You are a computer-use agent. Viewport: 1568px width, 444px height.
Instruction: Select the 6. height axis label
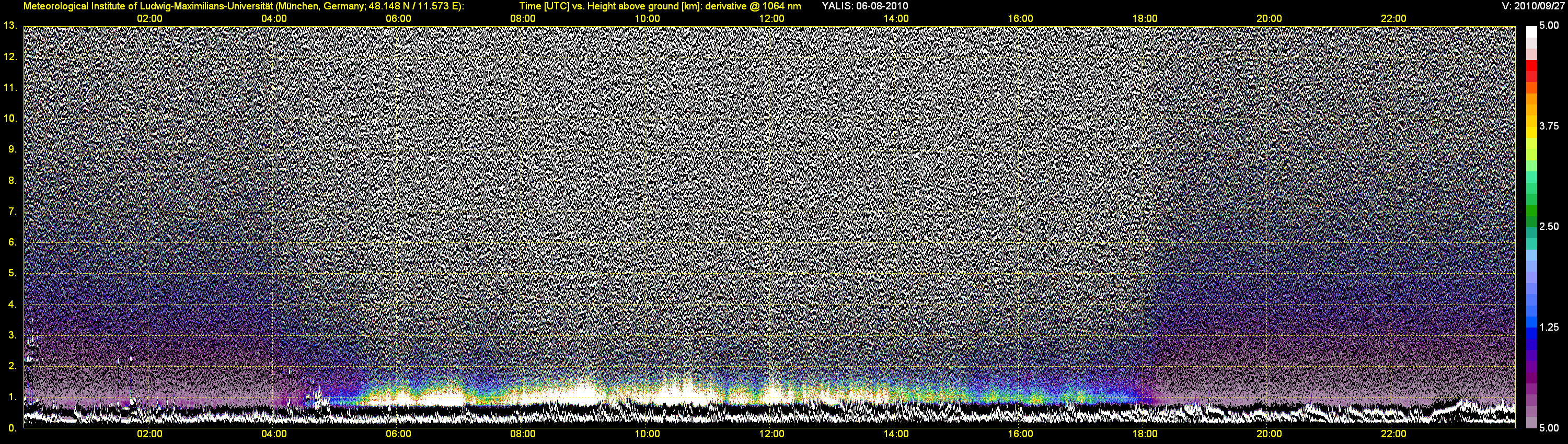(x=13, y=242)
